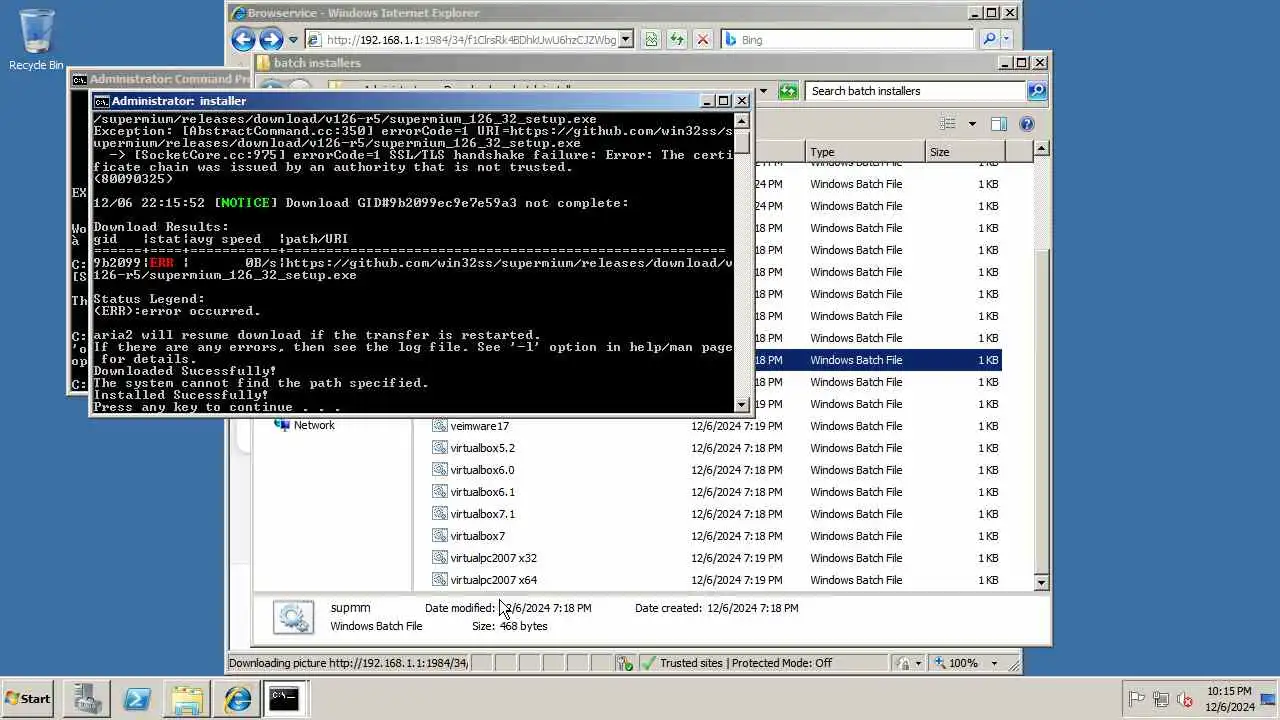Select the virtualpc2007 x32 batch file
This screenshot has height=720, width=1280.
coord(493,558)
